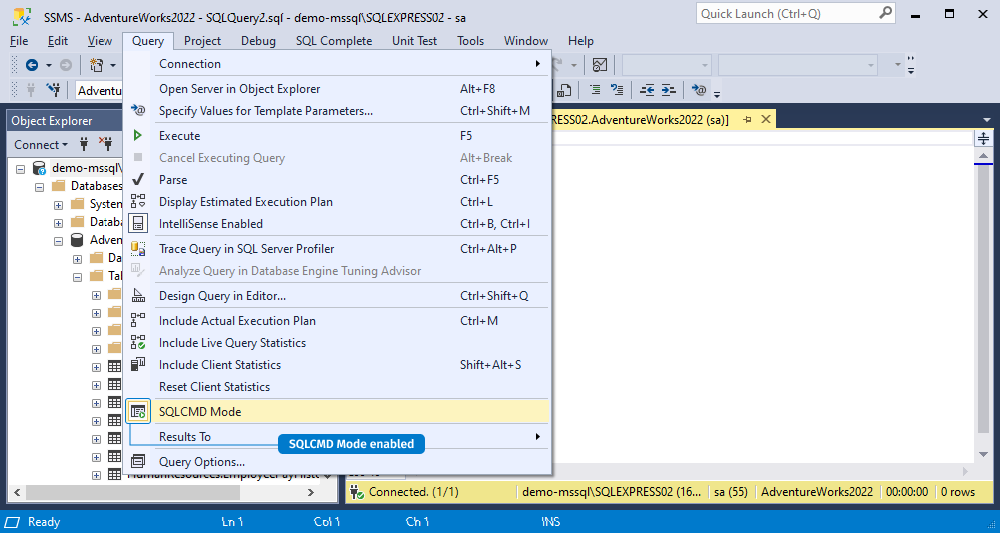Click the '0 rows' status bar entry
The height and width of the screenshot is (533, 1000).
[958, 492]
